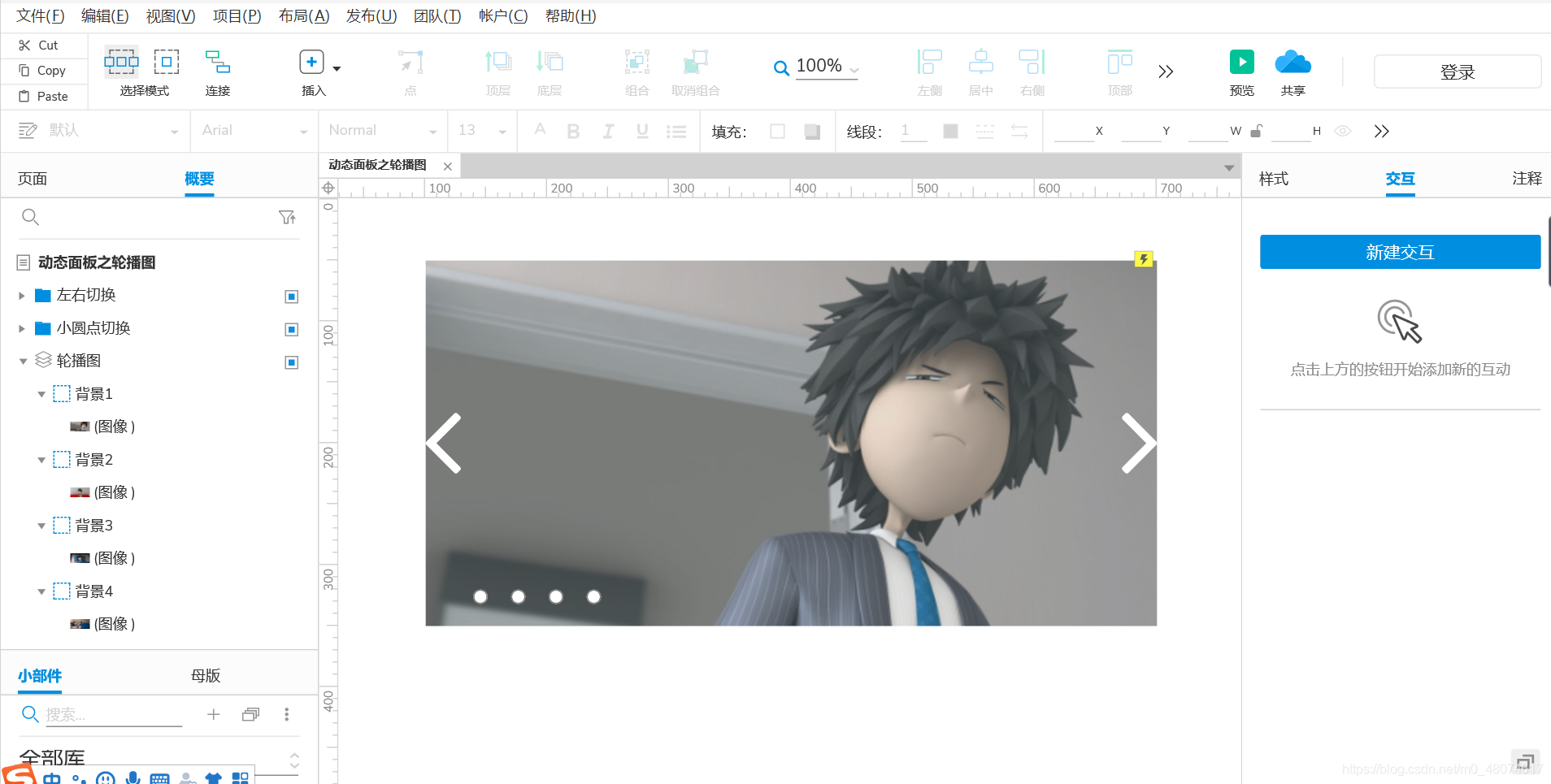Click the 新建交互 button
The image size is (1551, 784).
[x=1400, y=252]
